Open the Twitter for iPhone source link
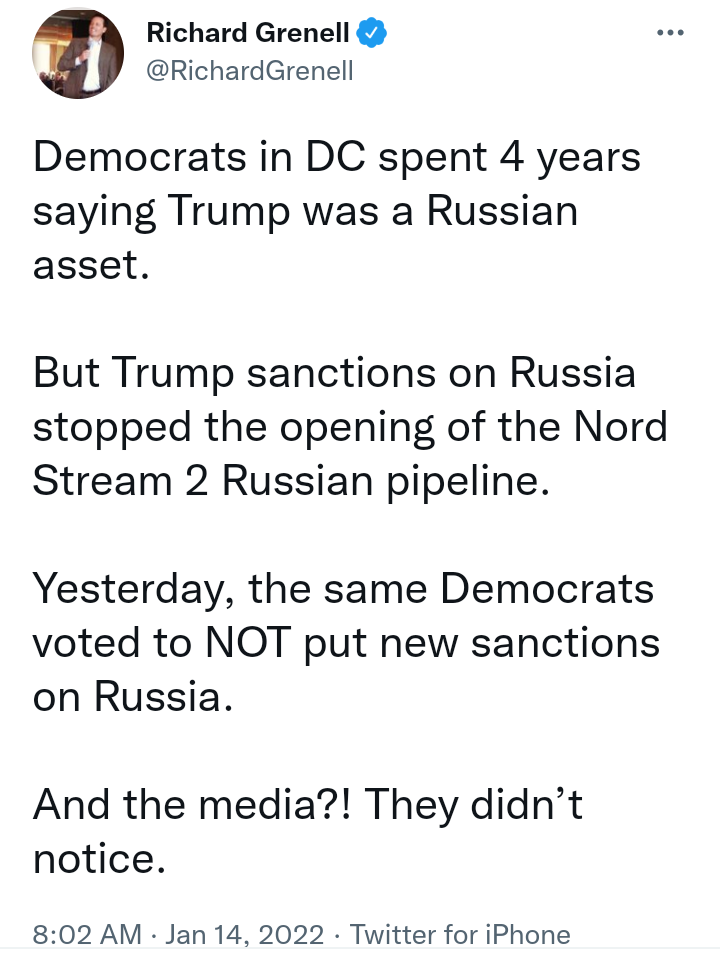 tap(460, 934)
